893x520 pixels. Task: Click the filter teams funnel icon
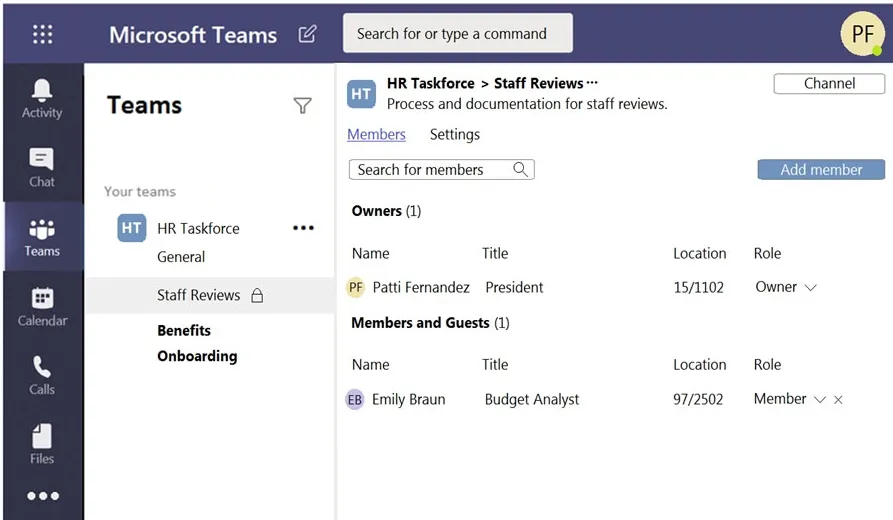(302, 105)
